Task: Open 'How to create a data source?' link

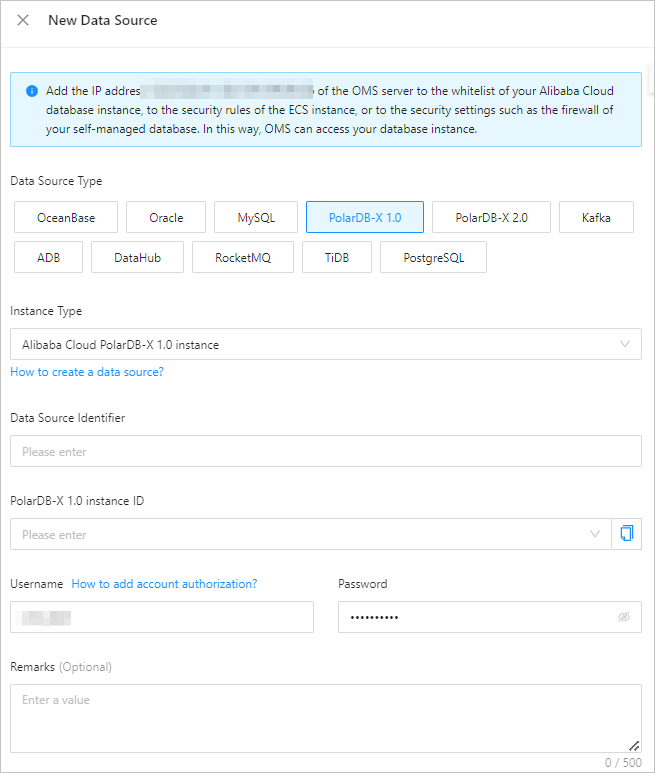Action: (87, 372)
